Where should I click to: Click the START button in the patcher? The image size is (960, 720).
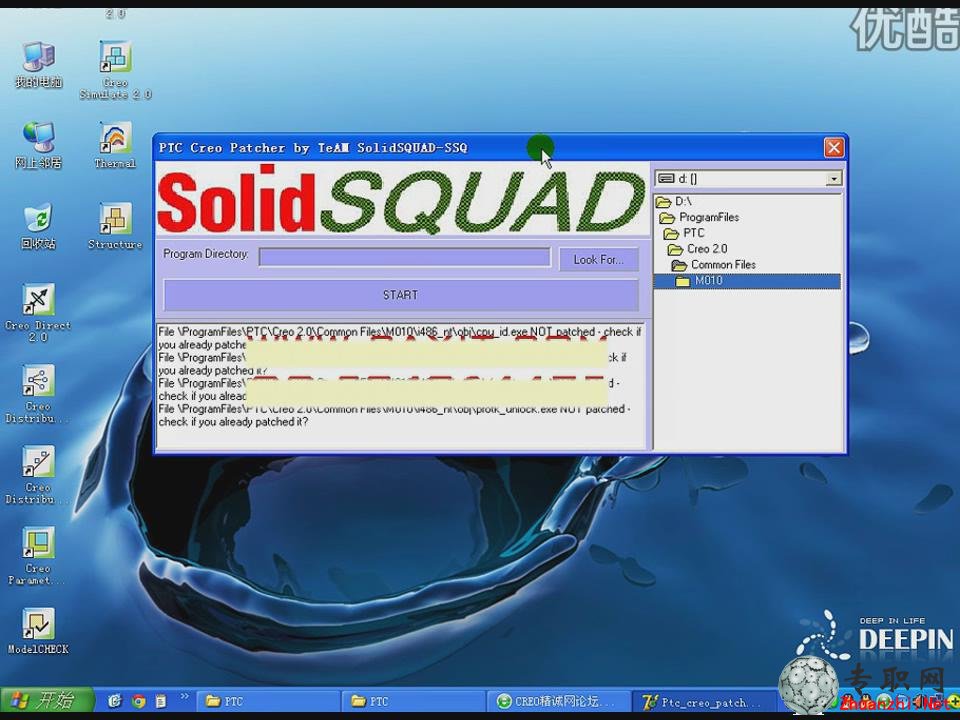click(x=401, y=295)
